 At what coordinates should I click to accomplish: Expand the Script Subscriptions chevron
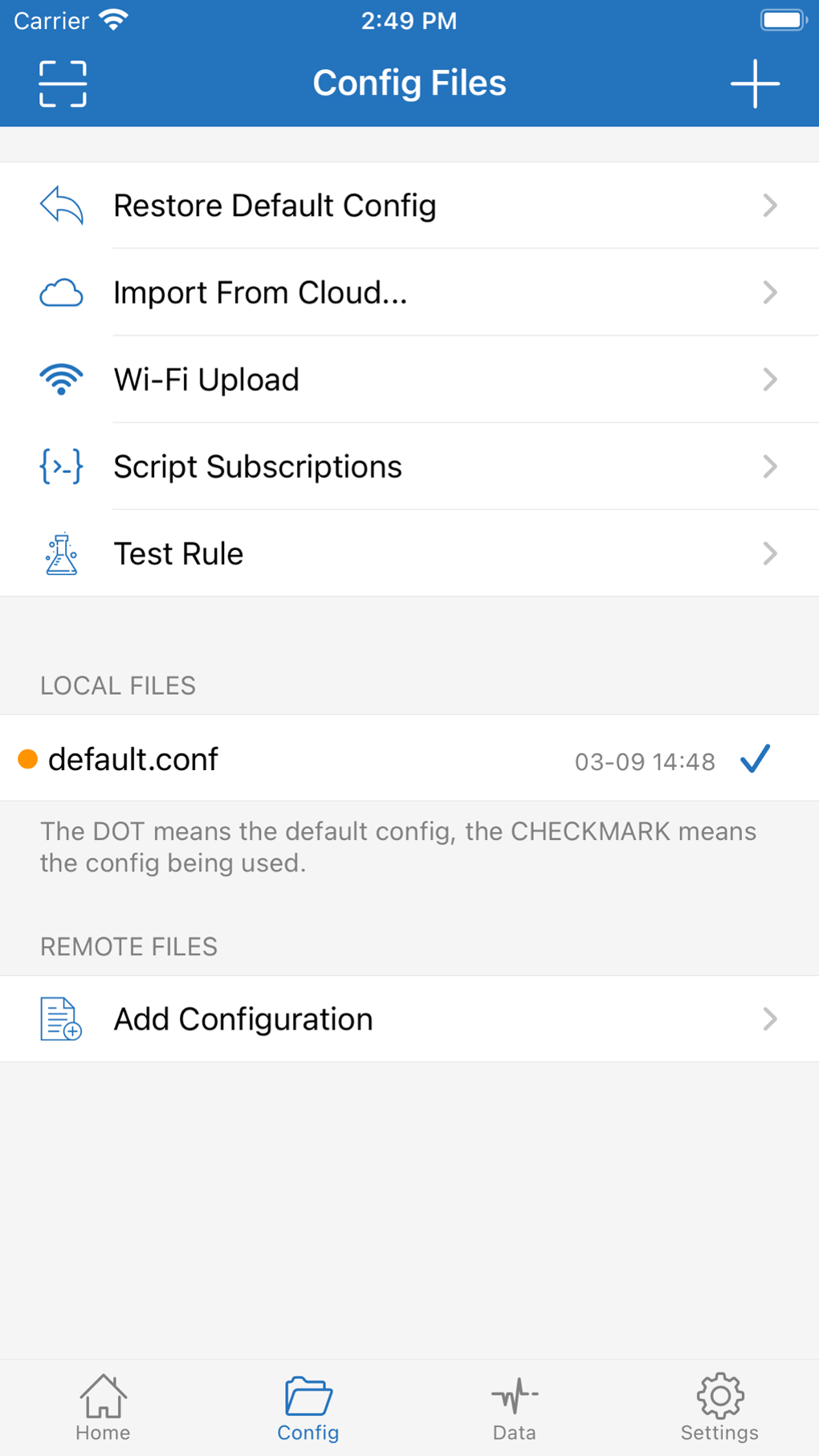click(770, 467)
